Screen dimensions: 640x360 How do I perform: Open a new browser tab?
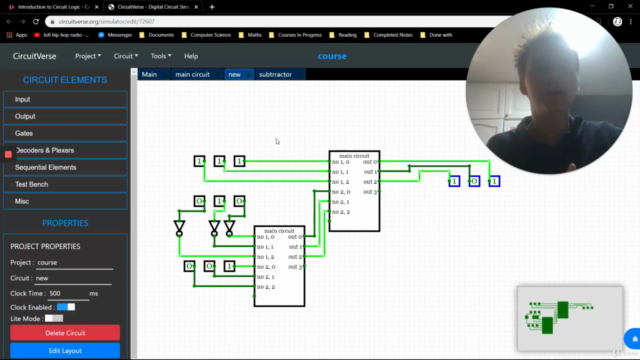click(212, 7)
